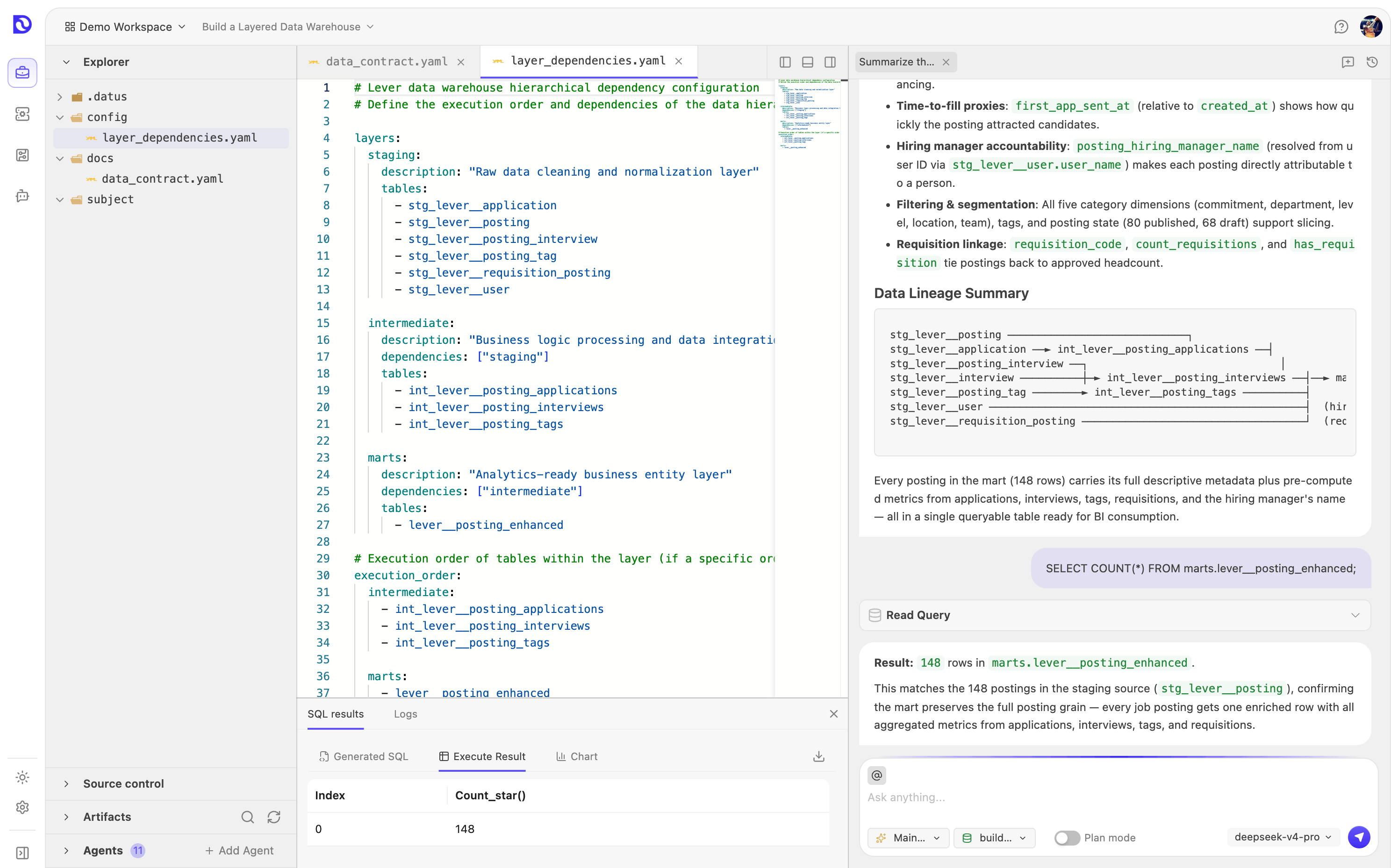Switch theme with the sun icon
Viewport: 1391px width, 868px height.
(x=22, y=777)
